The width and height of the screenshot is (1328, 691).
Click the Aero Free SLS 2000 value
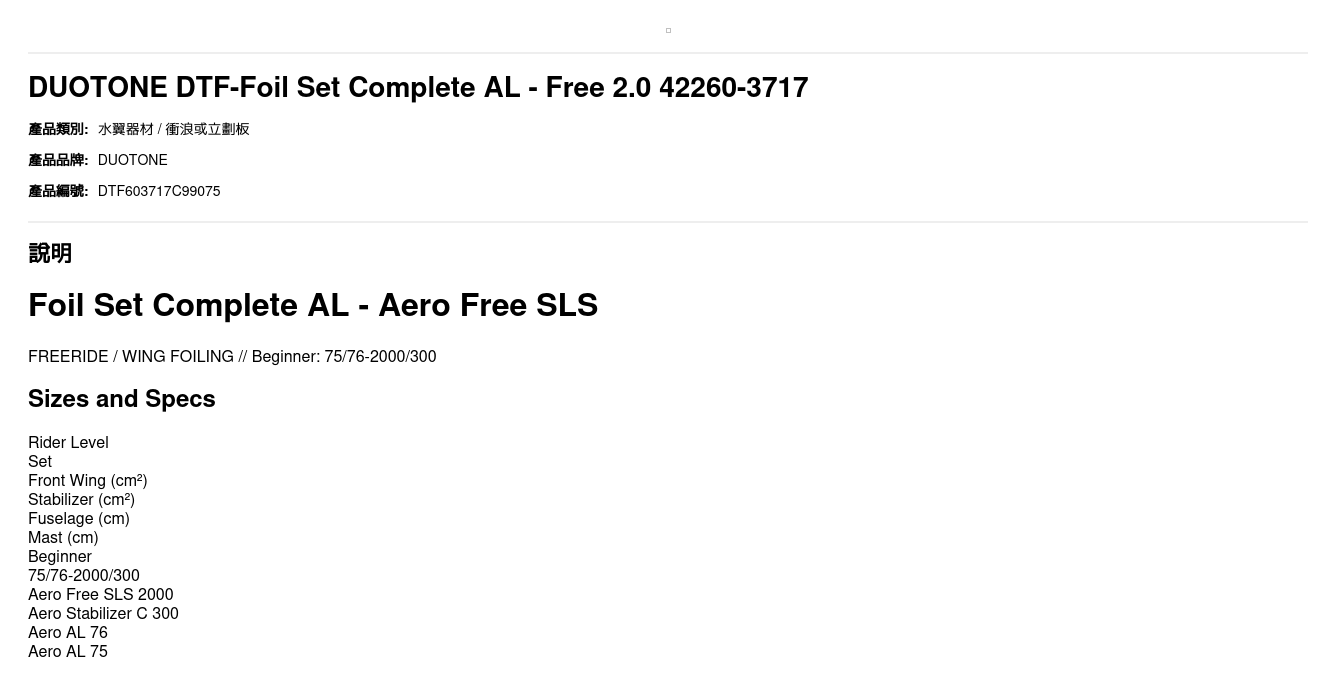[101, 595]
